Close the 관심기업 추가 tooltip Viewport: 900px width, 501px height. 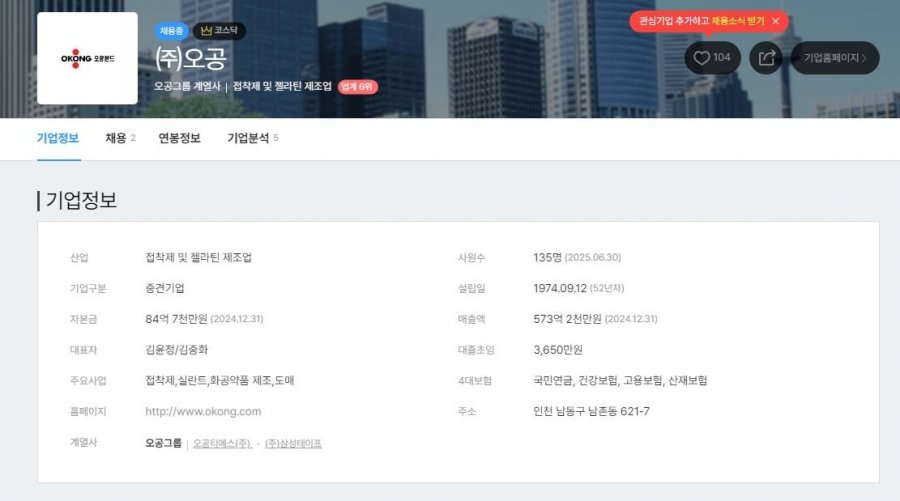tap(774, 21)
